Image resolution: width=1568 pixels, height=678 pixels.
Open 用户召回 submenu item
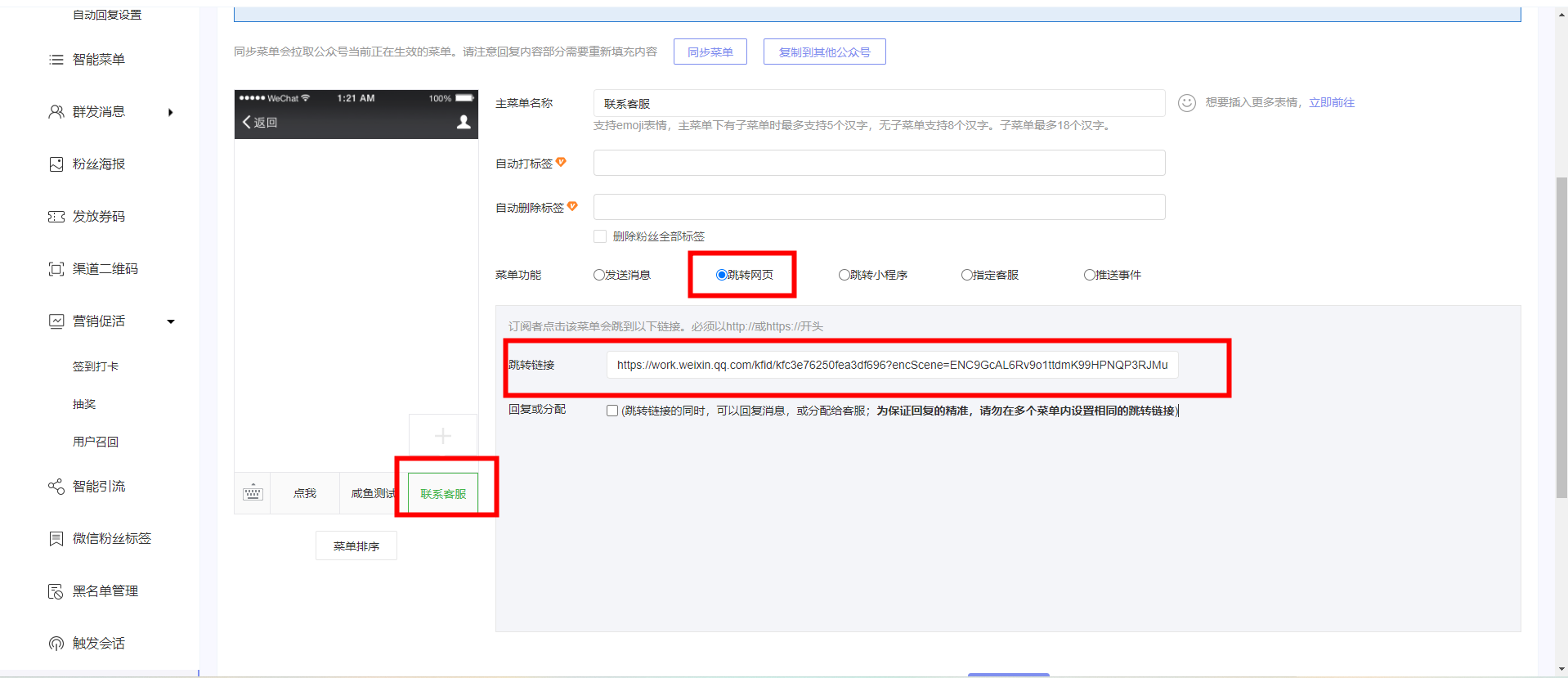(96, 442)
